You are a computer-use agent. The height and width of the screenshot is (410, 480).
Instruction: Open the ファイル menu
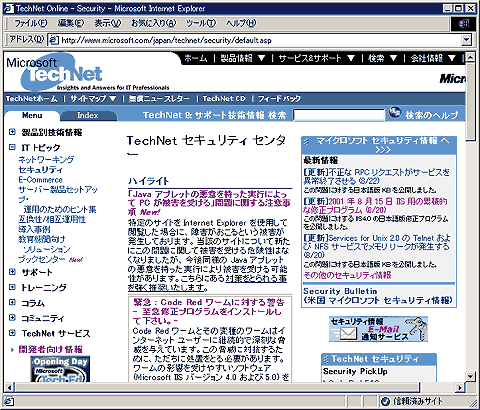coord(31,23)
